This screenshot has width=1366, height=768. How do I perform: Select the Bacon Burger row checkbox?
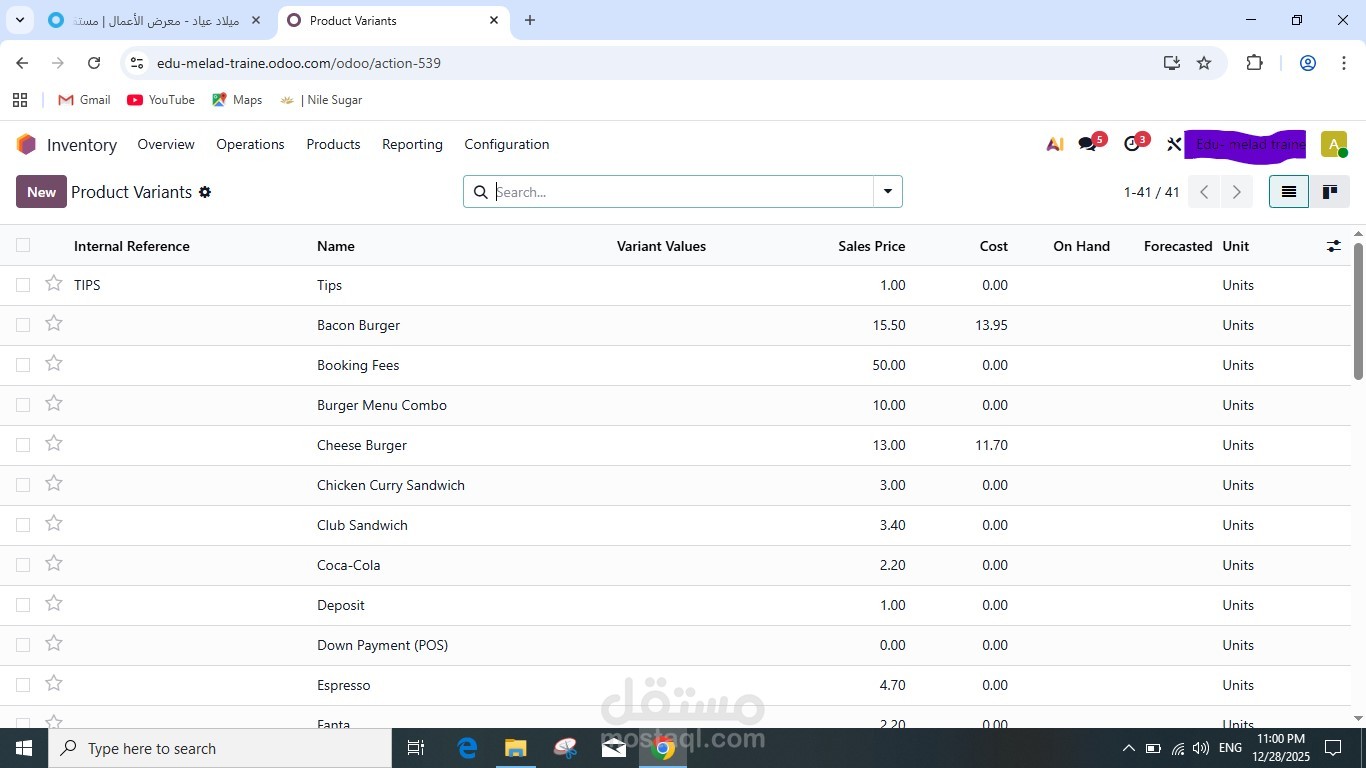pos(23,325)
